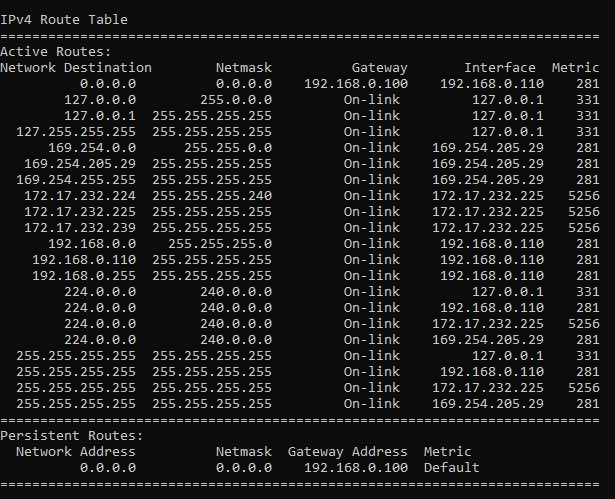Image resolution: width=615 pixels, height=499 pixels.
Task: Select destination 169.254.205.29 in its row
Action: pos(80,164)
